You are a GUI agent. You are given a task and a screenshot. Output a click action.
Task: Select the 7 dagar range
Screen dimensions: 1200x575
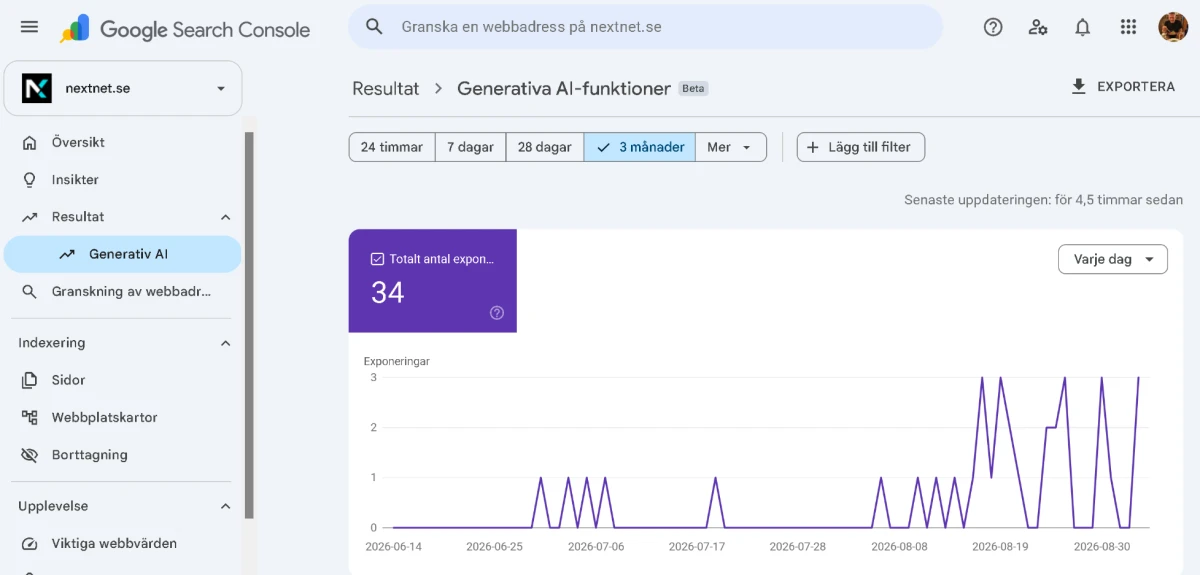(470, 147)
